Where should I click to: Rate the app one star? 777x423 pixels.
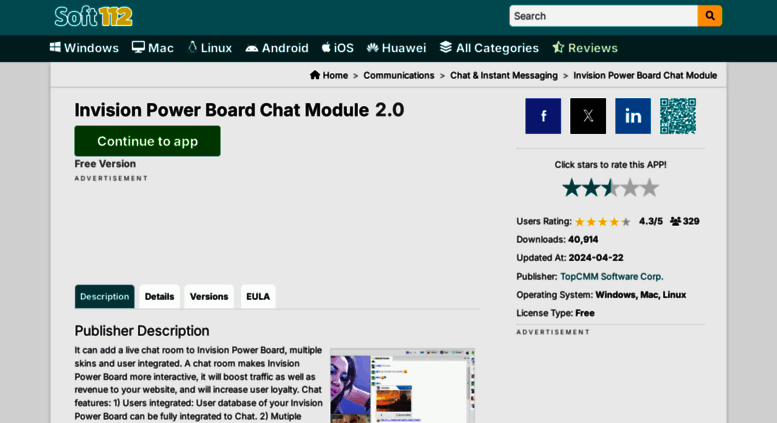pos(571,188)
